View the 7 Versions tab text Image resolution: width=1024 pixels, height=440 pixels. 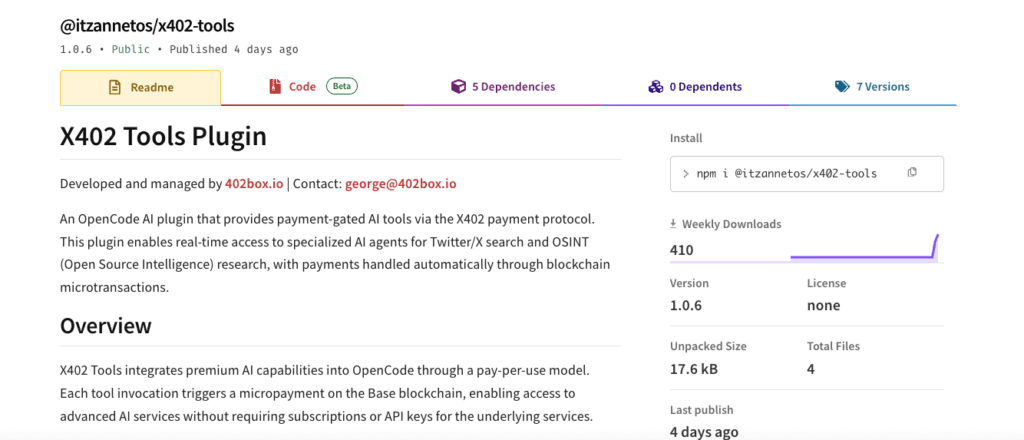click(883, 87)
